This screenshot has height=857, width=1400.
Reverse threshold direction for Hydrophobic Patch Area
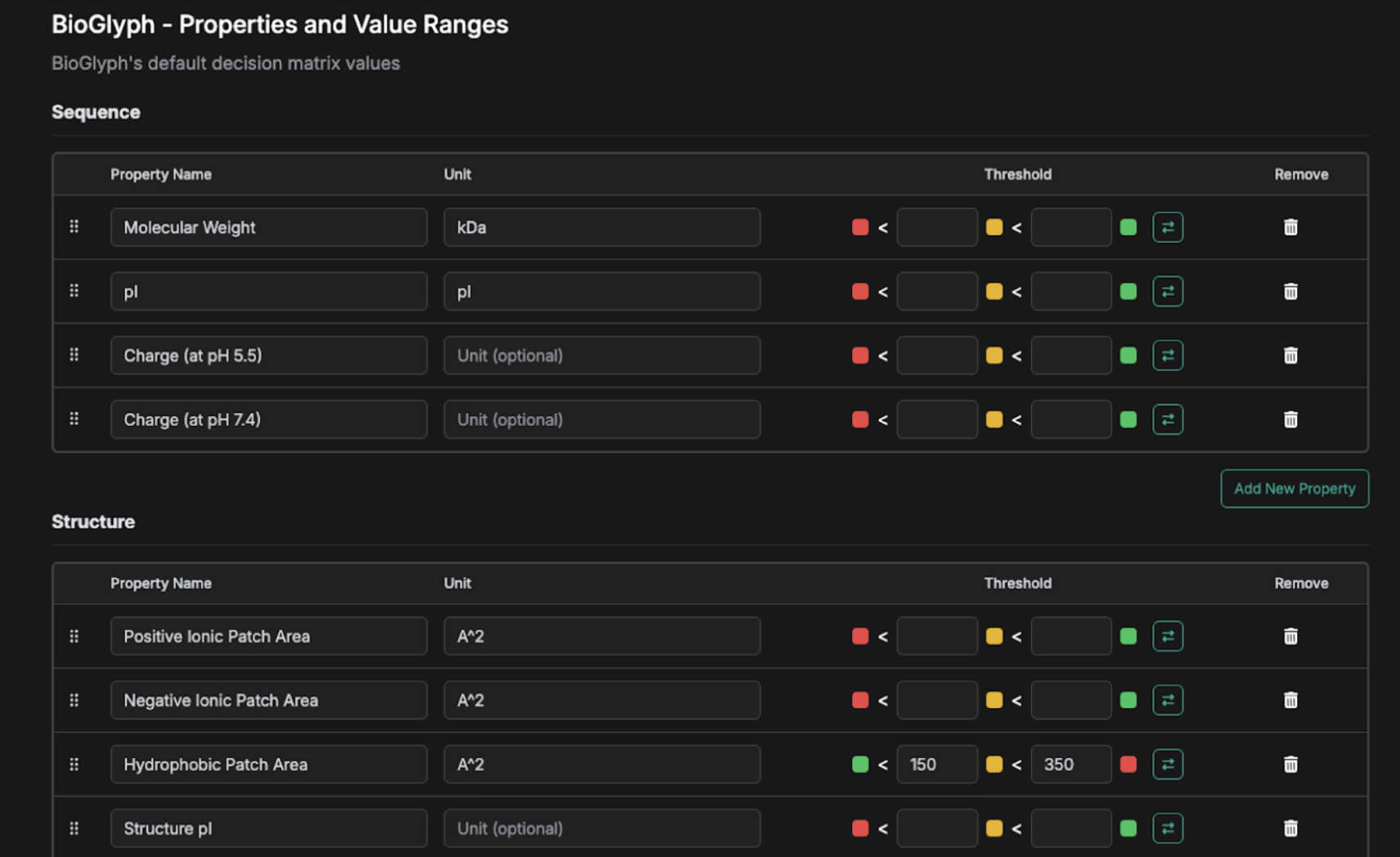click(1168, 765)
